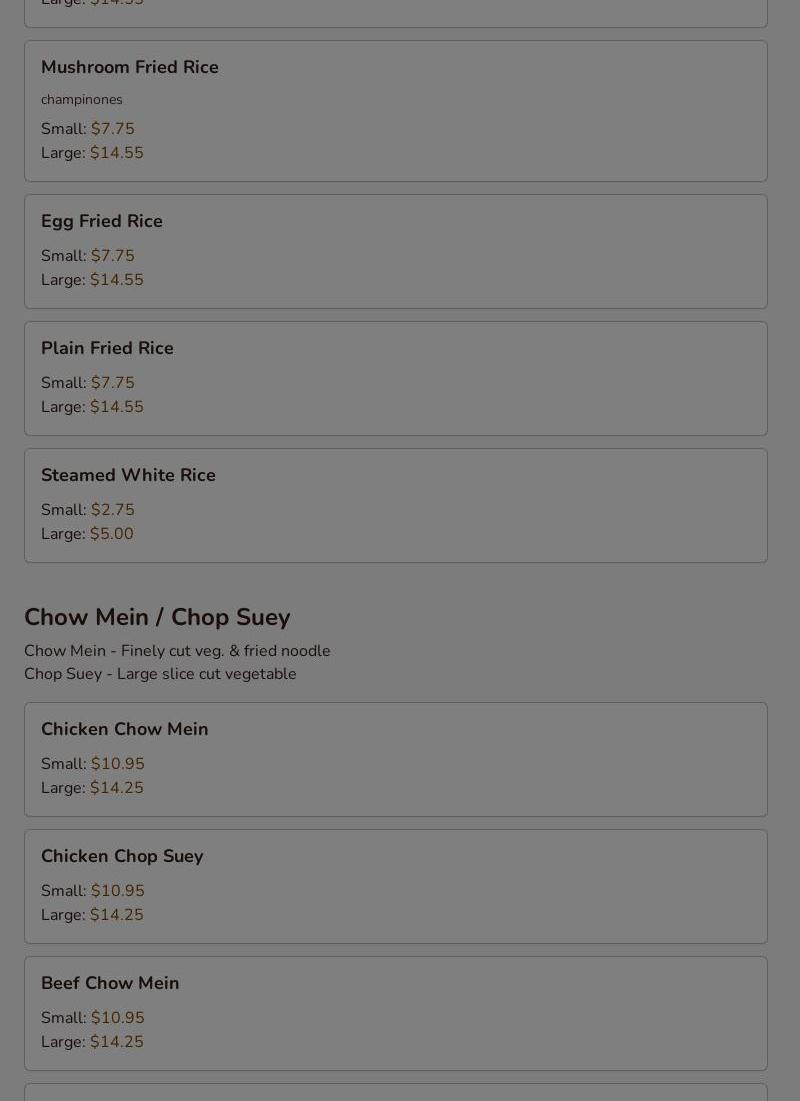Screen dimensions: 800x1101
Task: Click Large $14.25 Chicken Chop Suey price
Action: pos(116,915)
